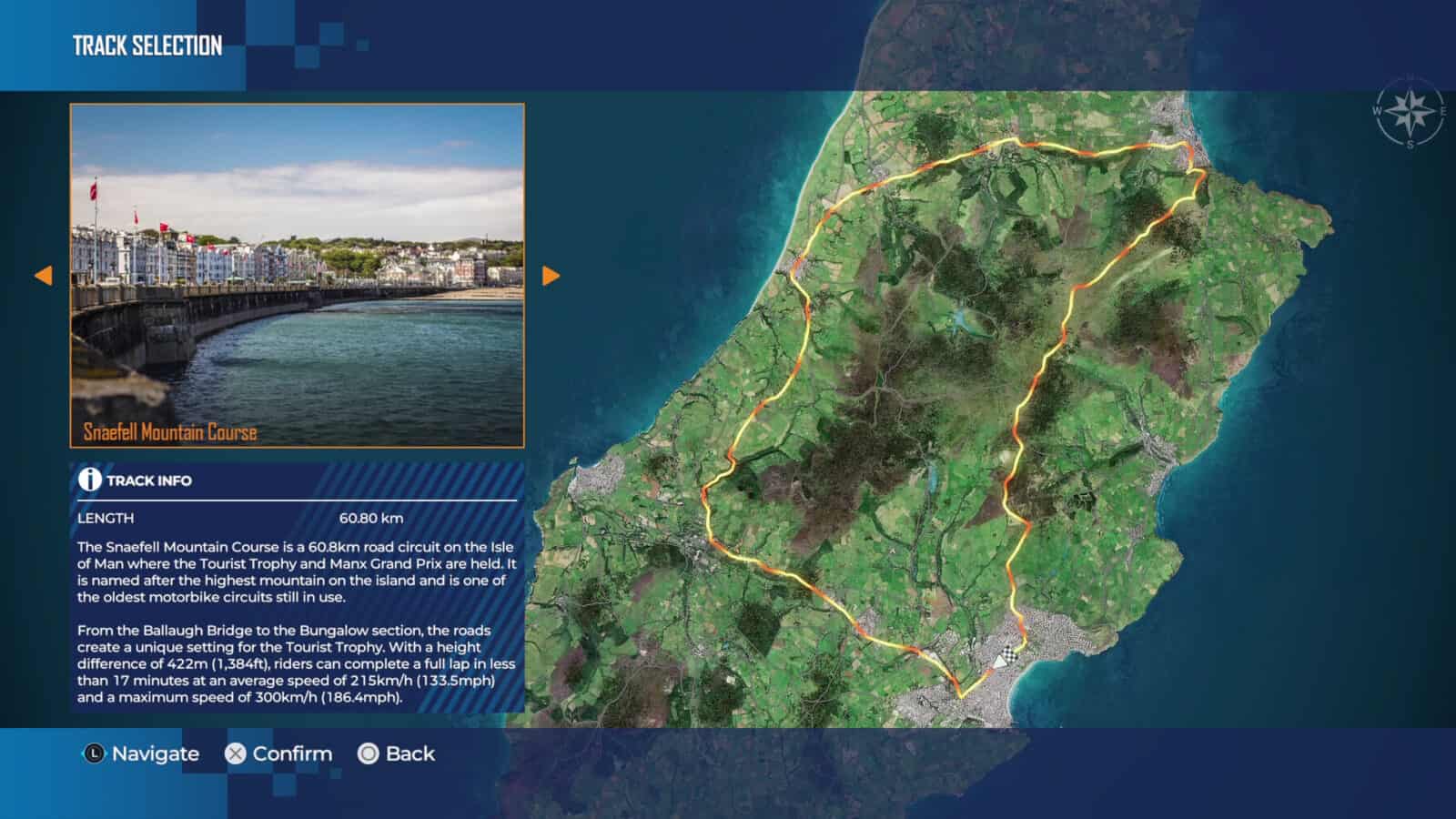Select the Track Info tab
1456x819 pixels.
coord(148,480)
